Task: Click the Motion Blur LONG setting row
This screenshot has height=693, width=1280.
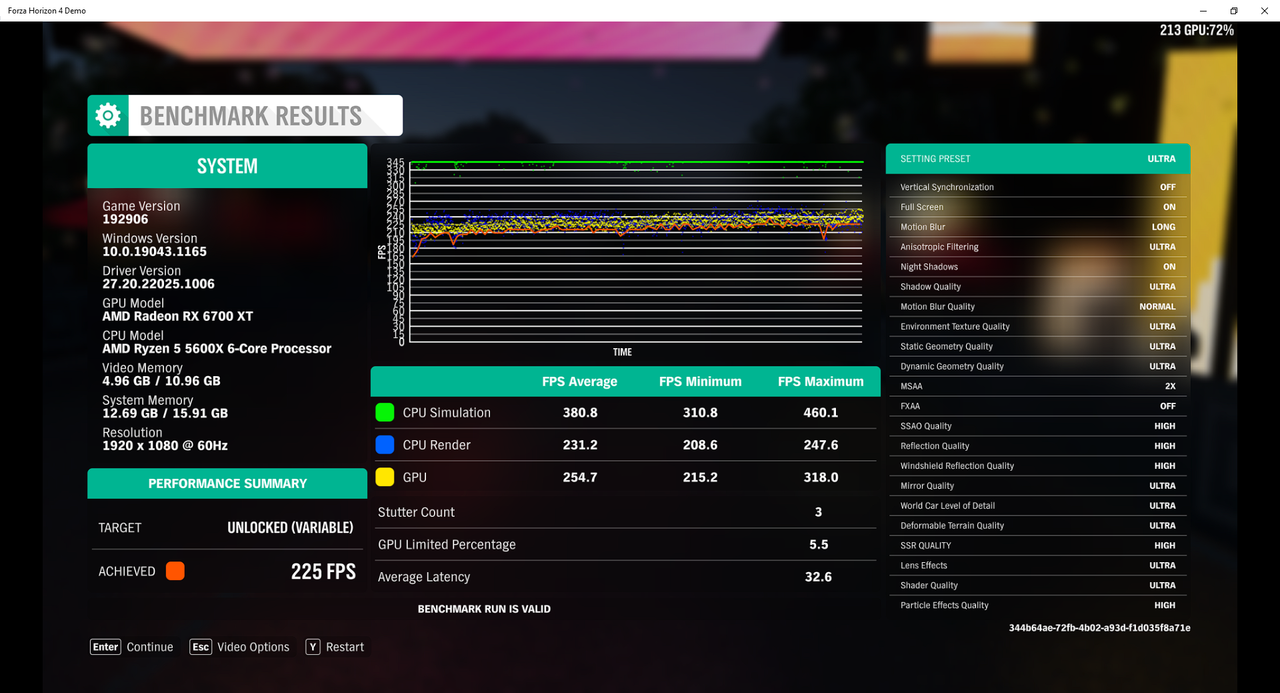Action: (1038, 227)
